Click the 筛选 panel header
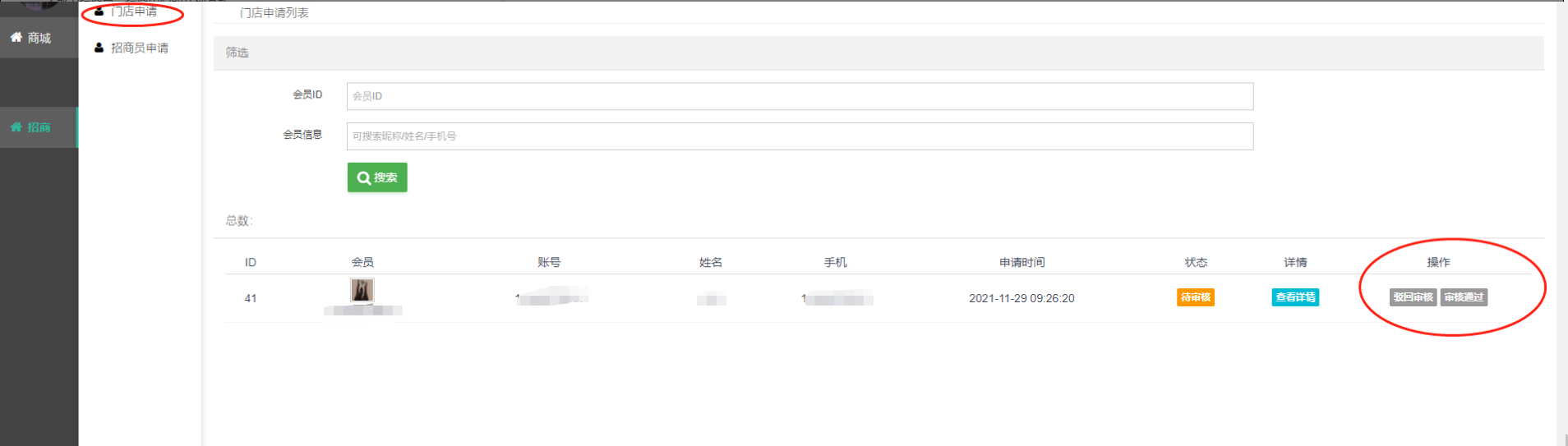Viewport: 1568px width, 446px height. 238,53
